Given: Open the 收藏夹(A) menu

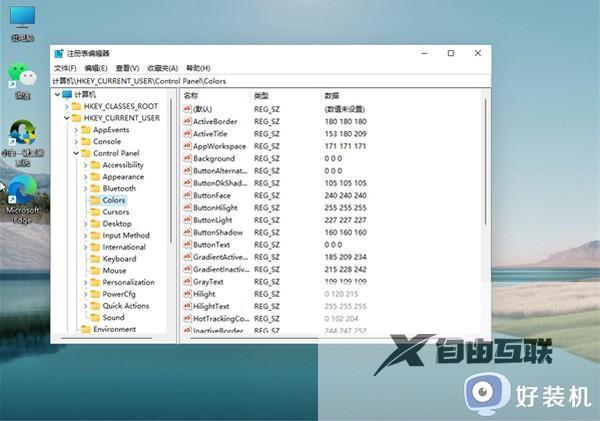Looking at the screenshot, I should (x=163, y=68).
